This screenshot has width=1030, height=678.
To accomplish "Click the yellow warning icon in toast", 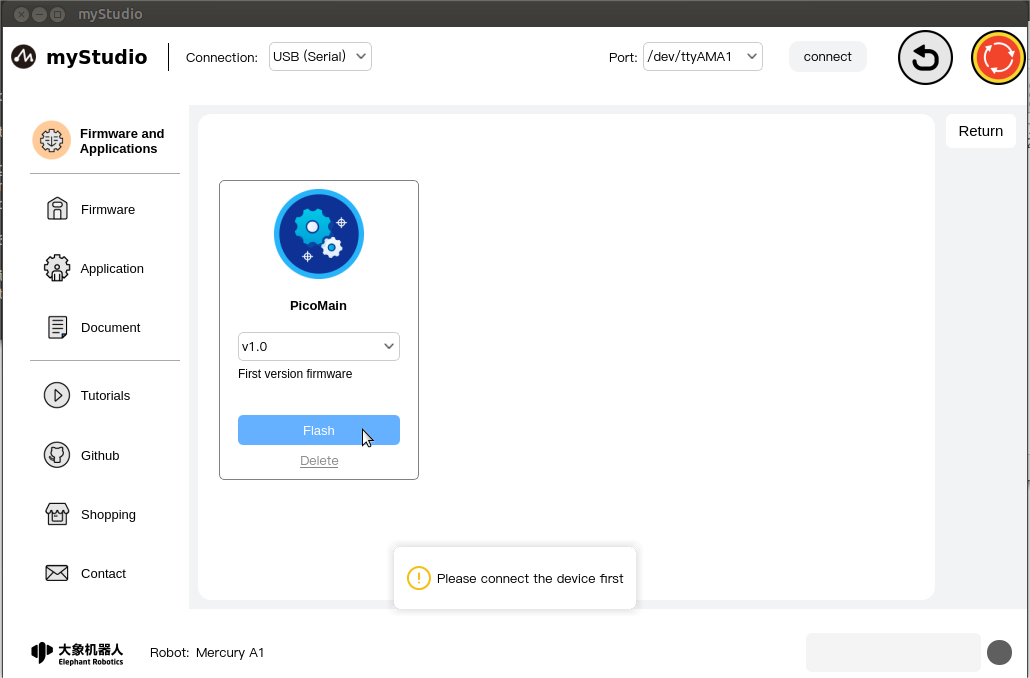I will [x=418, y=578].
